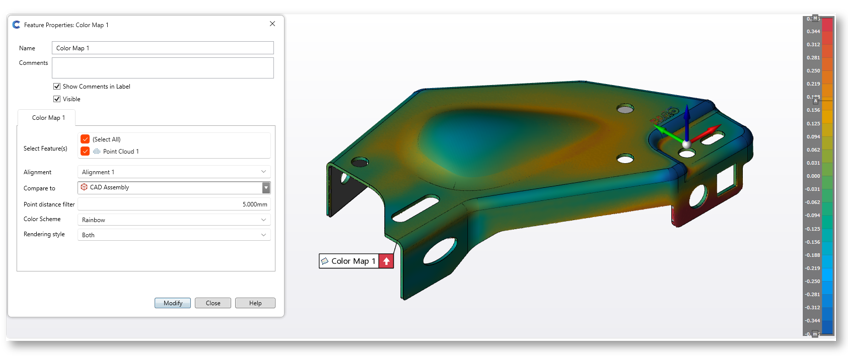This screenshot has width=848, height=362.
Task: Click the Modify button
Action: [173, 303]
